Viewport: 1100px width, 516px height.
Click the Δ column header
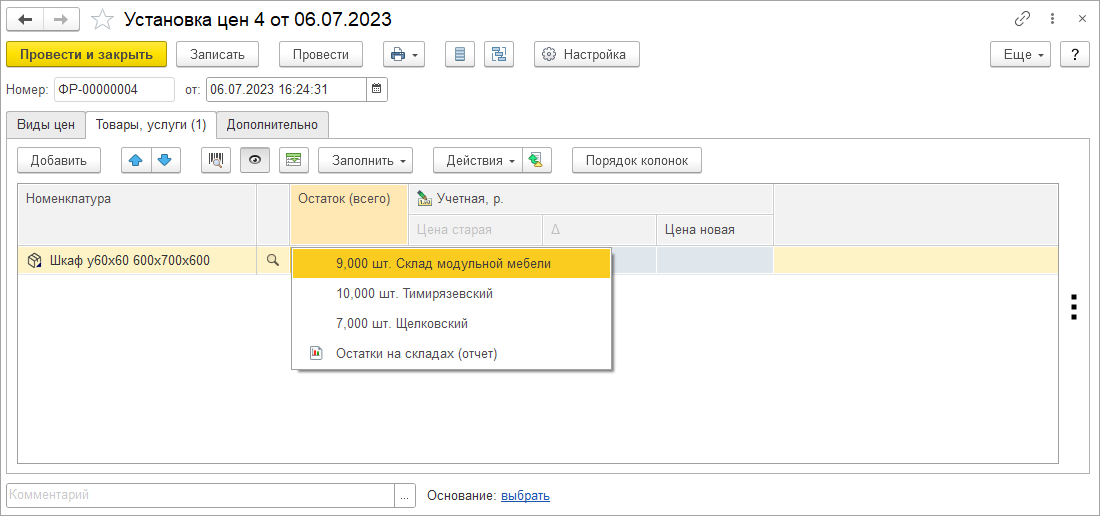600,229
